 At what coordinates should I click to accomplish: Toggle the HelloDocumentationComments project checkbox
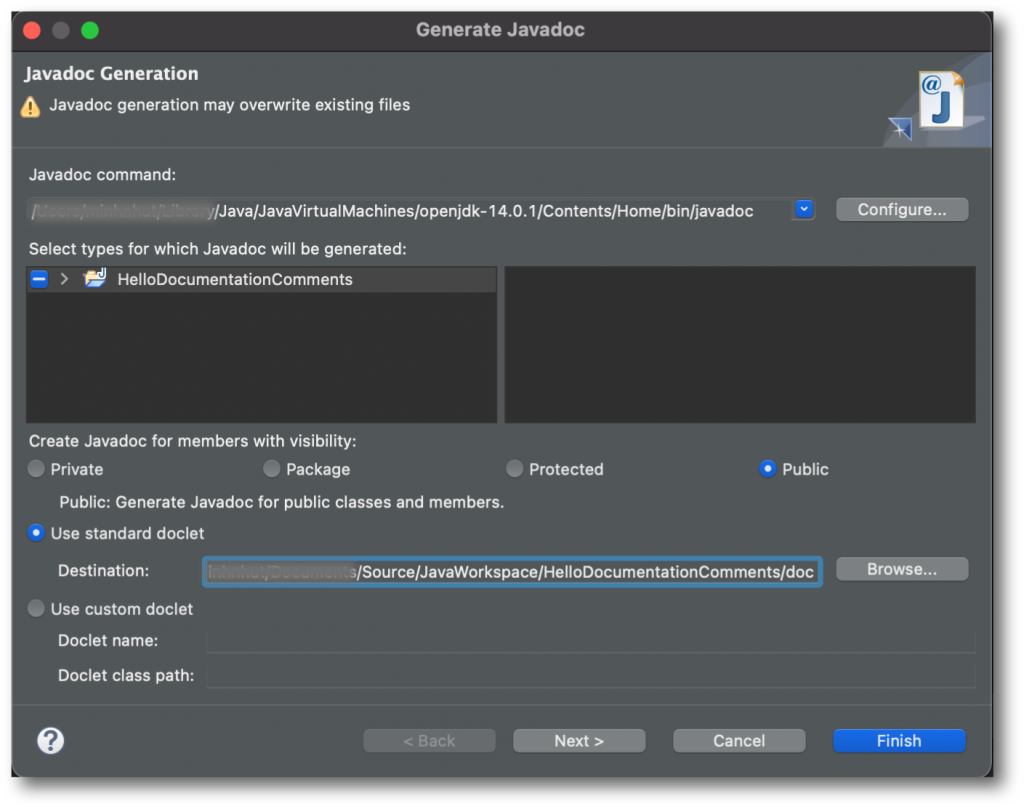click(x=39, y=279)
